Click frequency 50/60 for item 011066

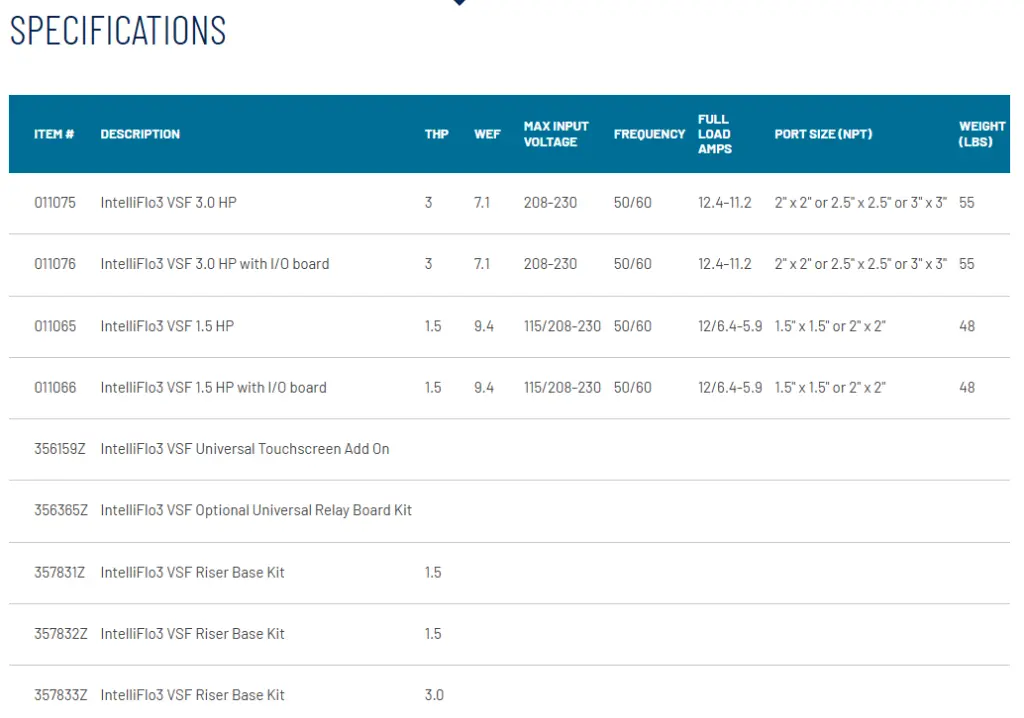633,387
